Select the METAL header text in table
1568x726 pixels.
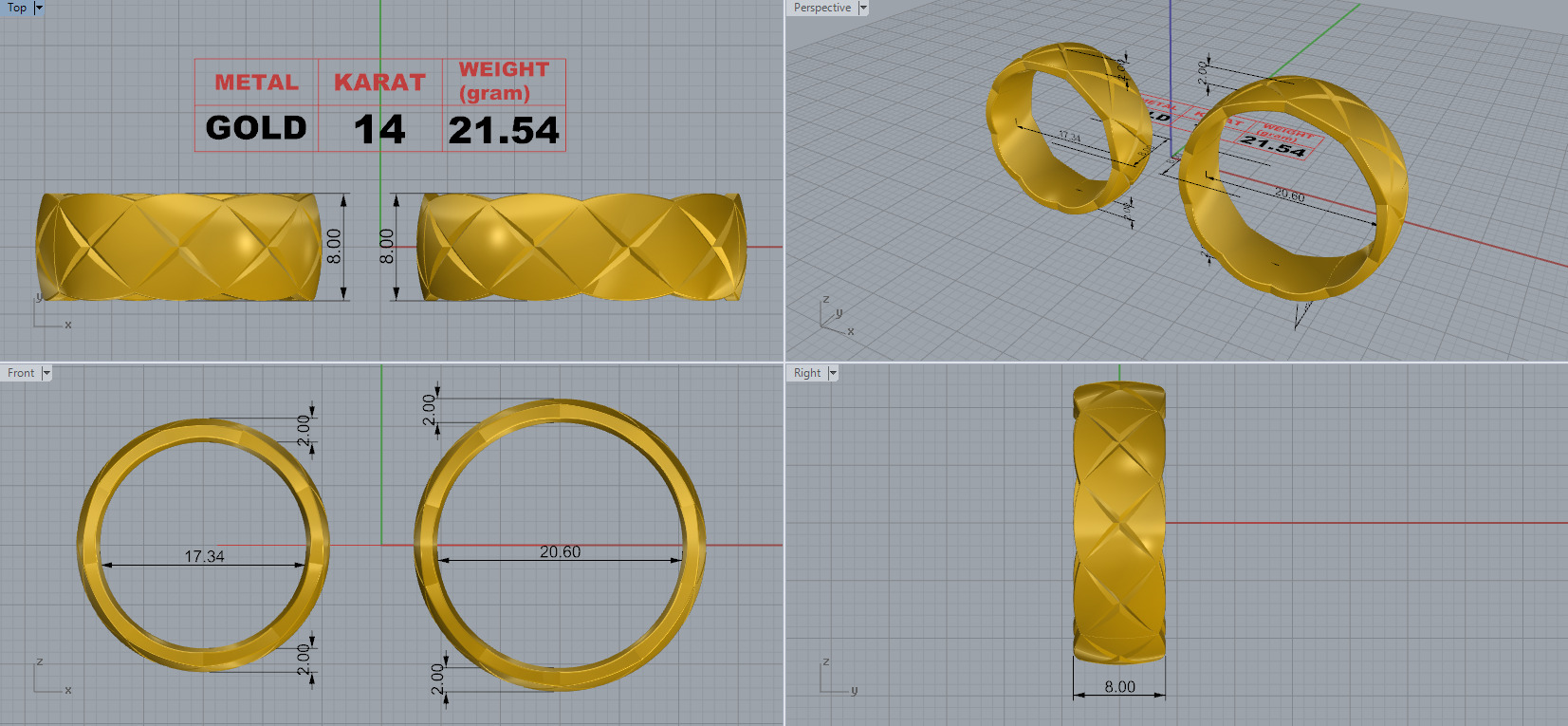[256, 83]
